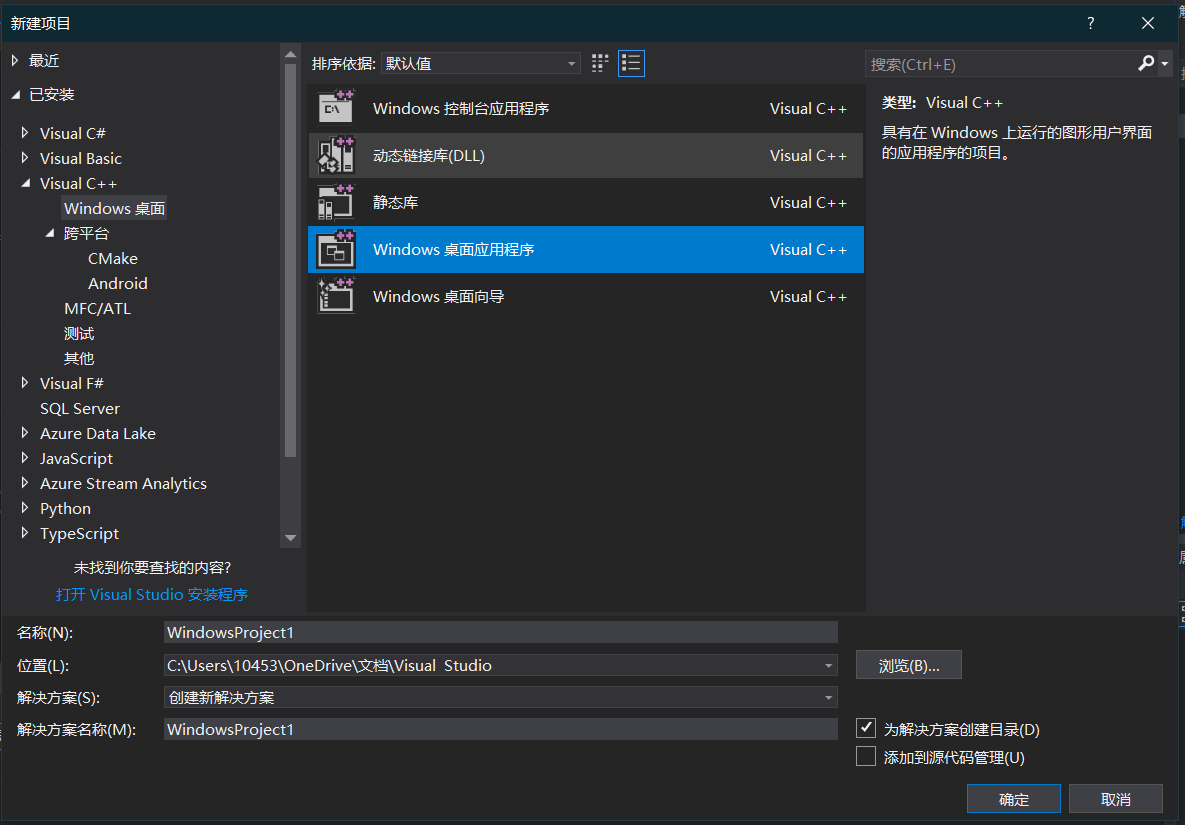Screen dimensions: 1185x825
Task: Click the 解决方案名称 input field
Action: pos(500,729)
